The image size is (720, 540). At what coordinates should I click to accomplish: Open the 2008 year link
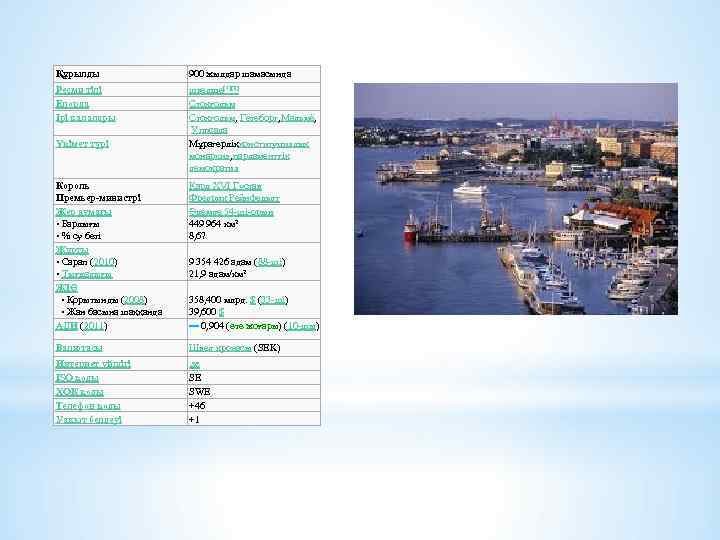[x=134, y=300]
